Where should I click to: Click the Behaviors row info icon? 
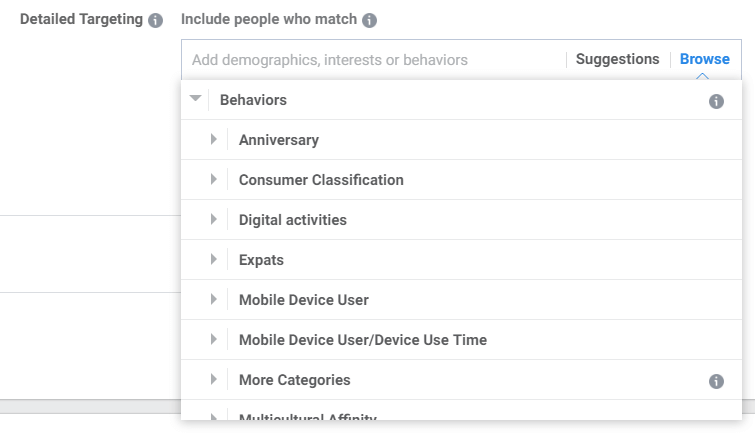pyautogui.click(x=716, y=101)
